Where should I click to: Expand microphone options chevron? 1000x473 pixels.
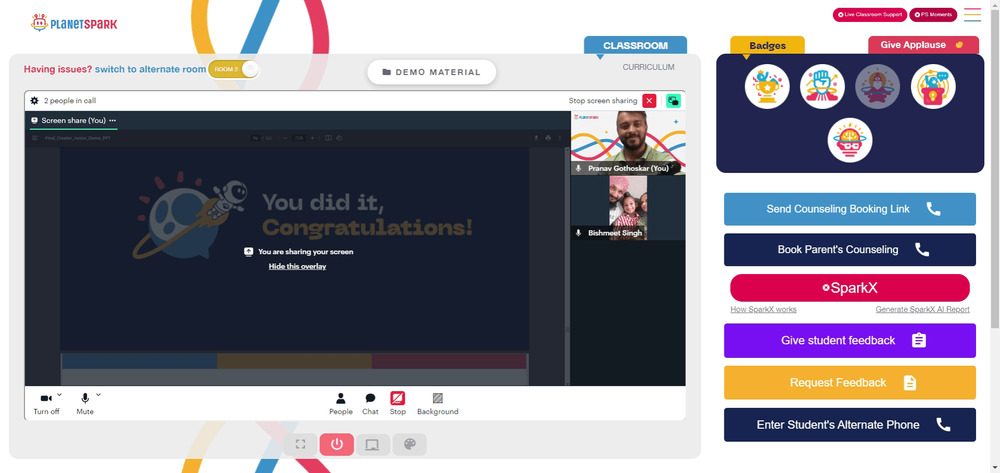98,395
